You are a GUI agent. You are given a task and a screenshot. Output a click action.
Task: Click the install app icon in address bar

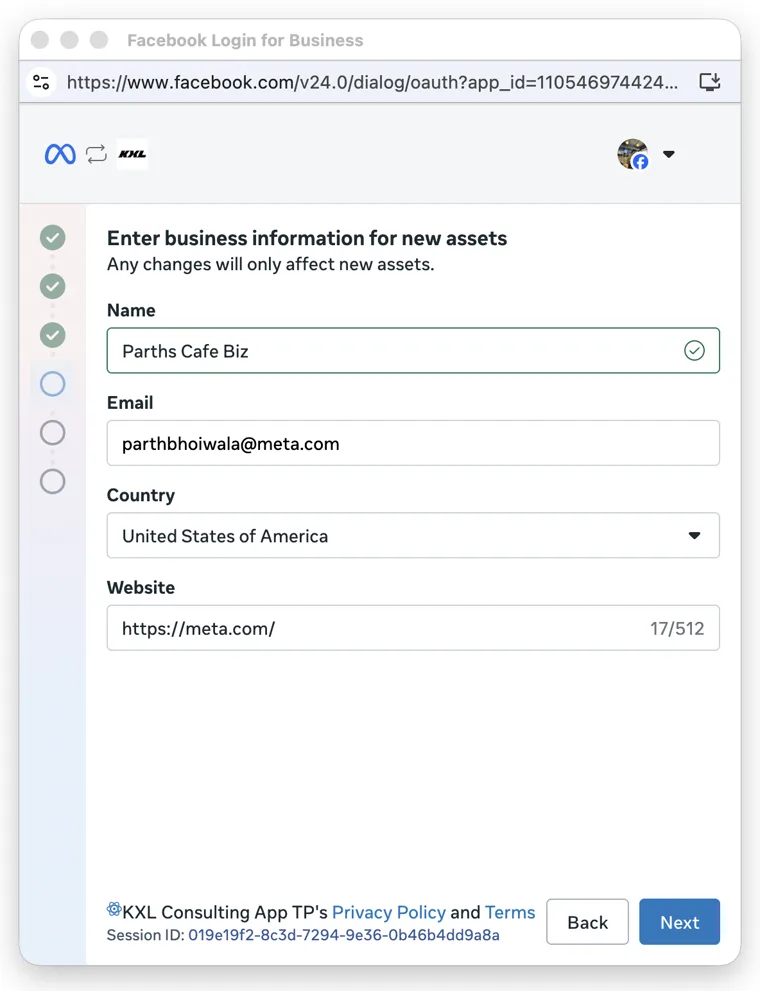[710, 82]
